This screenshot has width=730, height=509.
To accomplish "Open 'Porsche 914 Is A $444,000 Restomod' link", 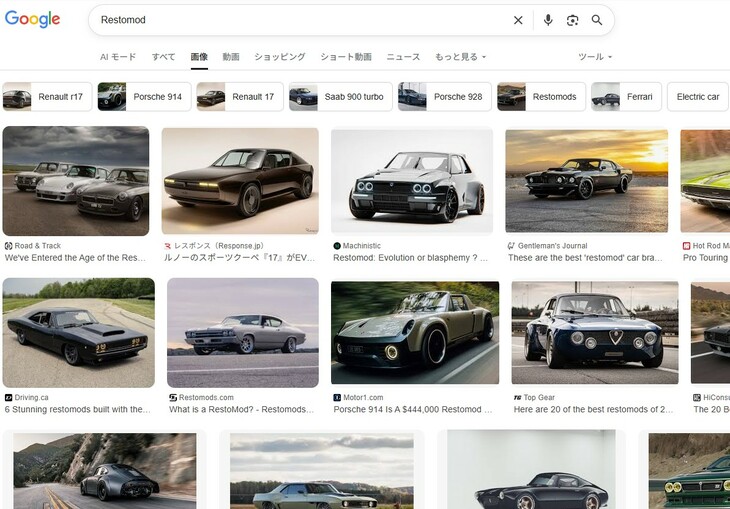I will tap(413, 409).
